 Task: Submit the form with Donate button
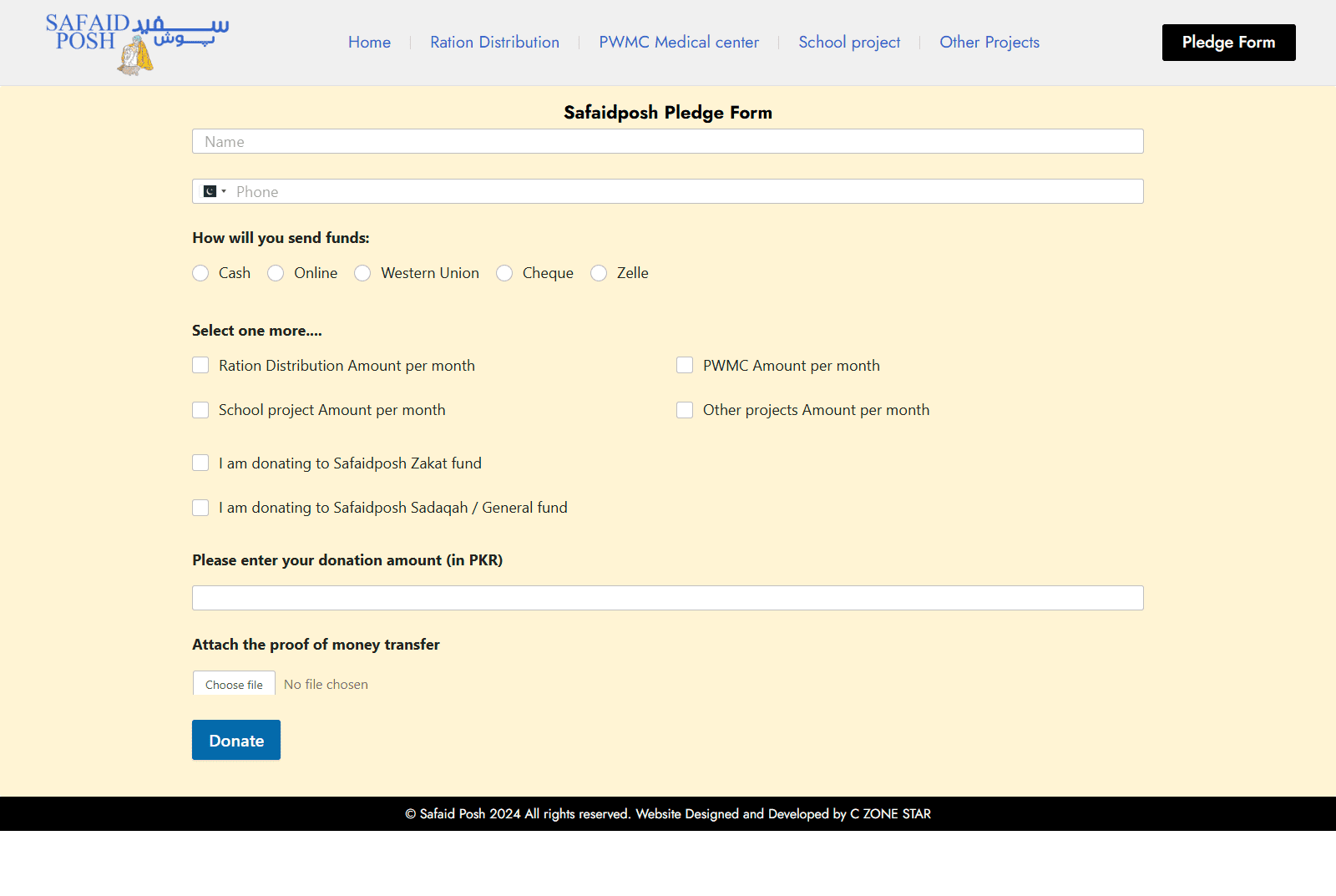(236, 741)
